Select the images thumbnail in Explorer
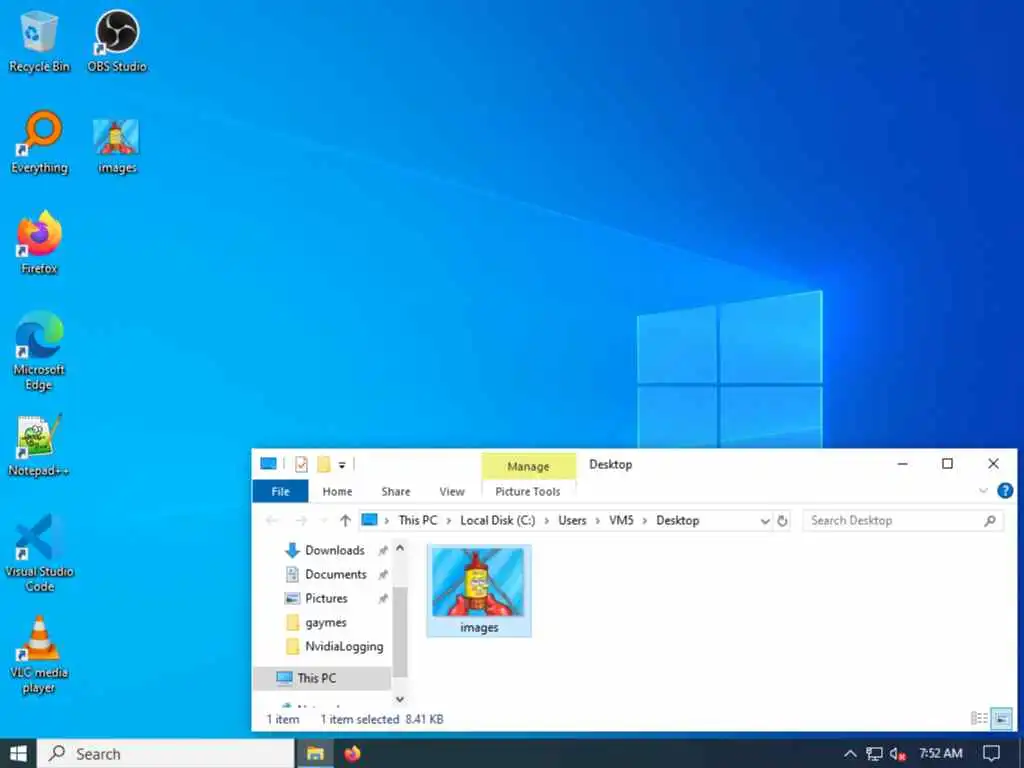Image resolution: width=1024 pixels, height=768 pixels. (479, 590)
